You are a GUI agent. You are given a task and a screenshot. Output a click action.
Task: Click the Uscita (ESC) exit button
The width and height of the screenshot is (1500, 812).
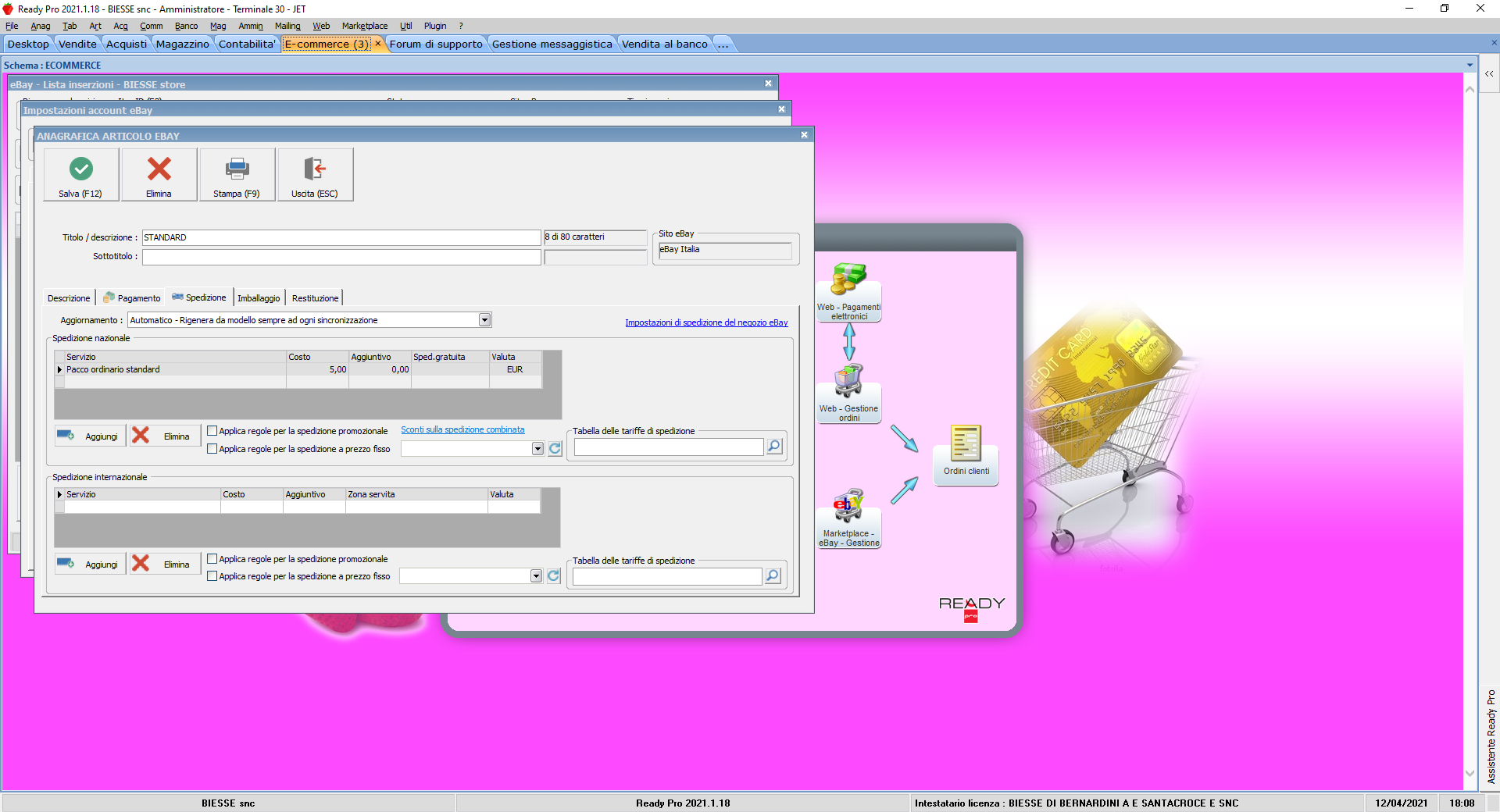(x=315, y=175)
